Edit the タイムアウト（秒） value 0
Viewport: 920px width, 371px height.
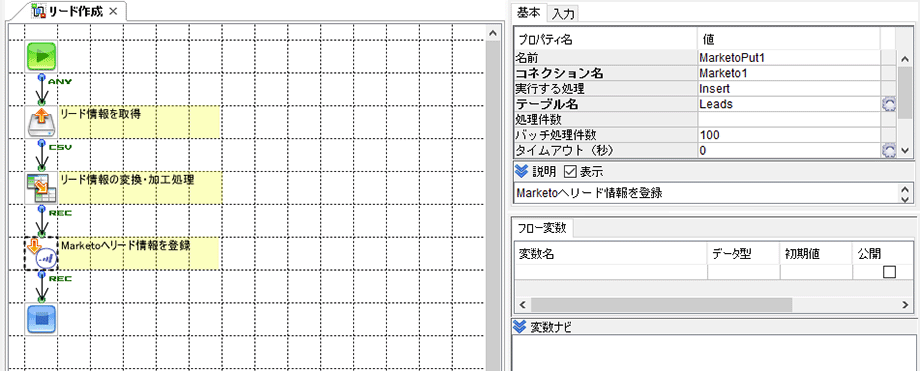coord(789,151)
